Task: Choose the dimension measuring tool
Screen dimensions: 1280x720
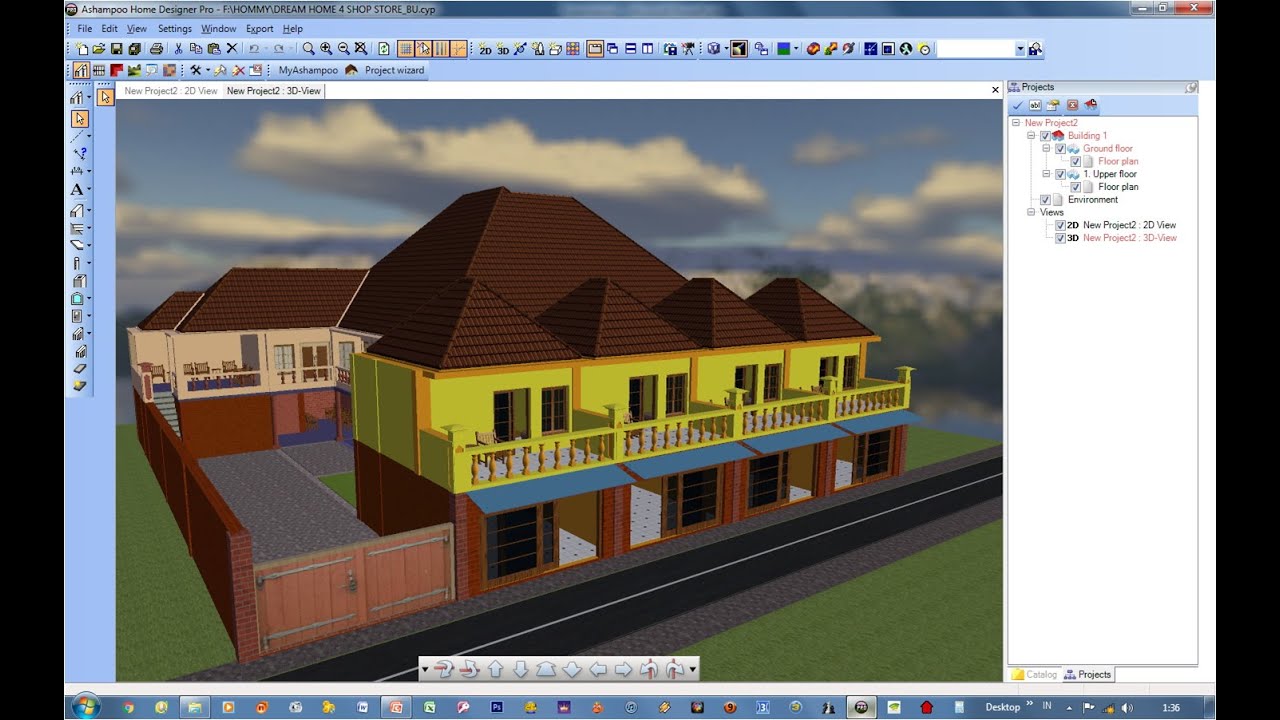Action: [77, 171]
